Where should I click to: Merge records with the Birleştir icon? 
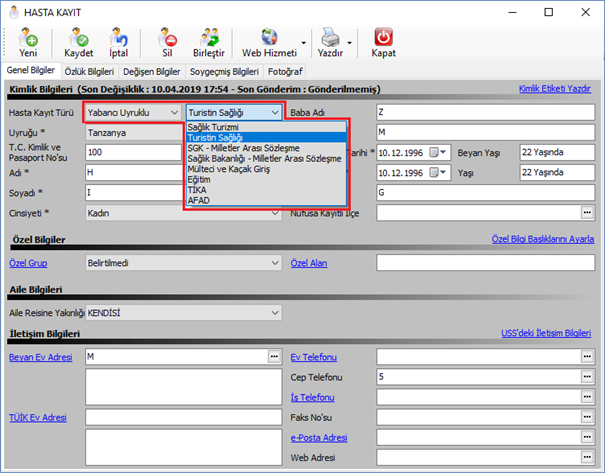tap(209, 37)
